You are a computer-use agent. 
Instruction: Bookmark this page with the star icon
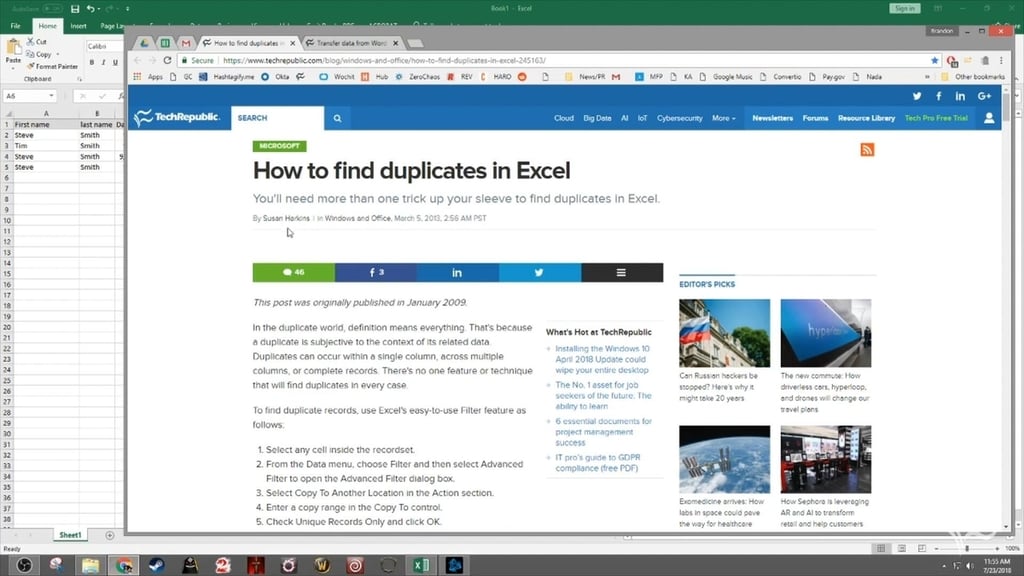tap(935, 60)
